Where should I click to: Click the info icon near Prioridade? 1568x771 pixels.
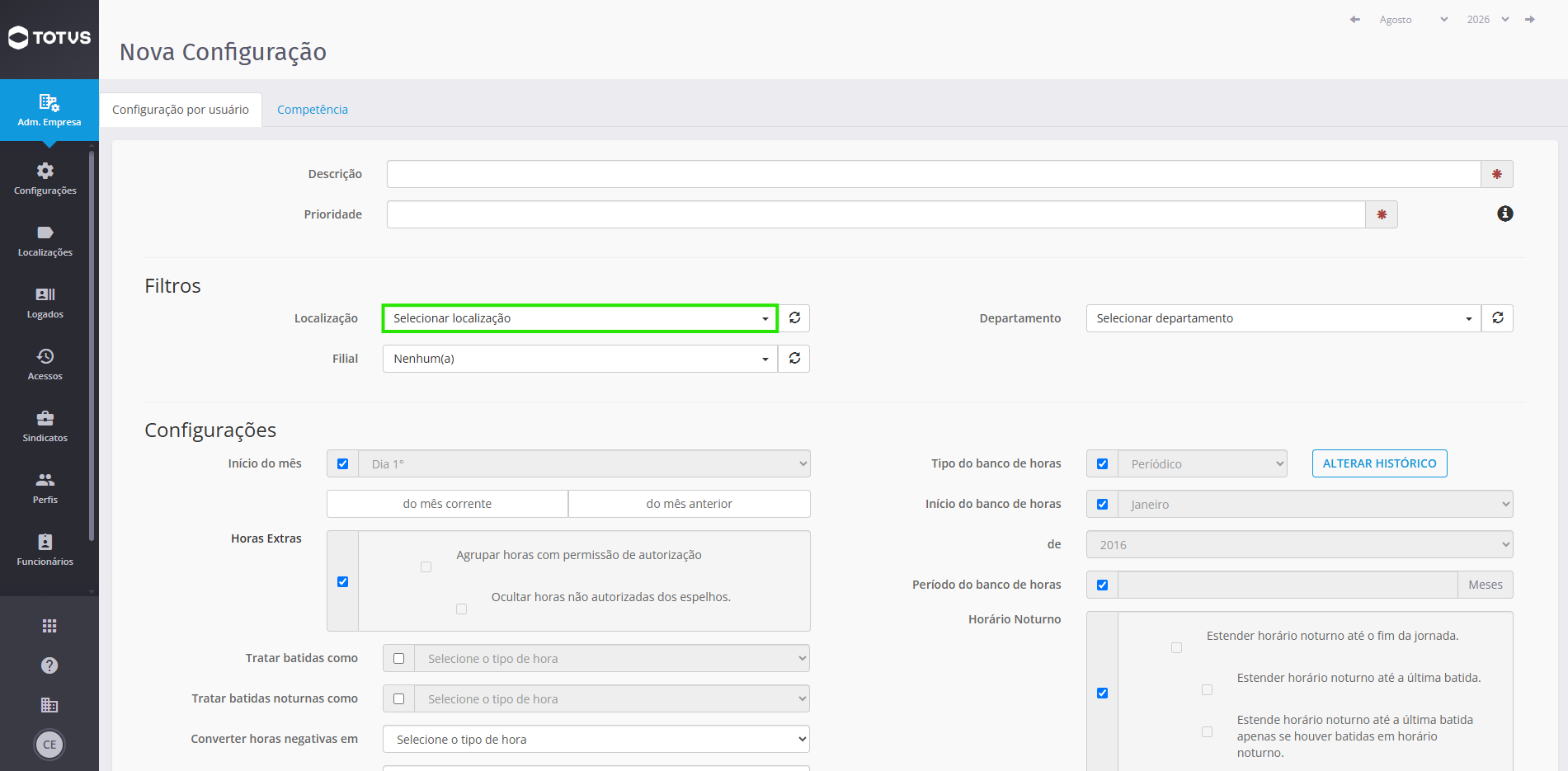tap(1505, 214)
